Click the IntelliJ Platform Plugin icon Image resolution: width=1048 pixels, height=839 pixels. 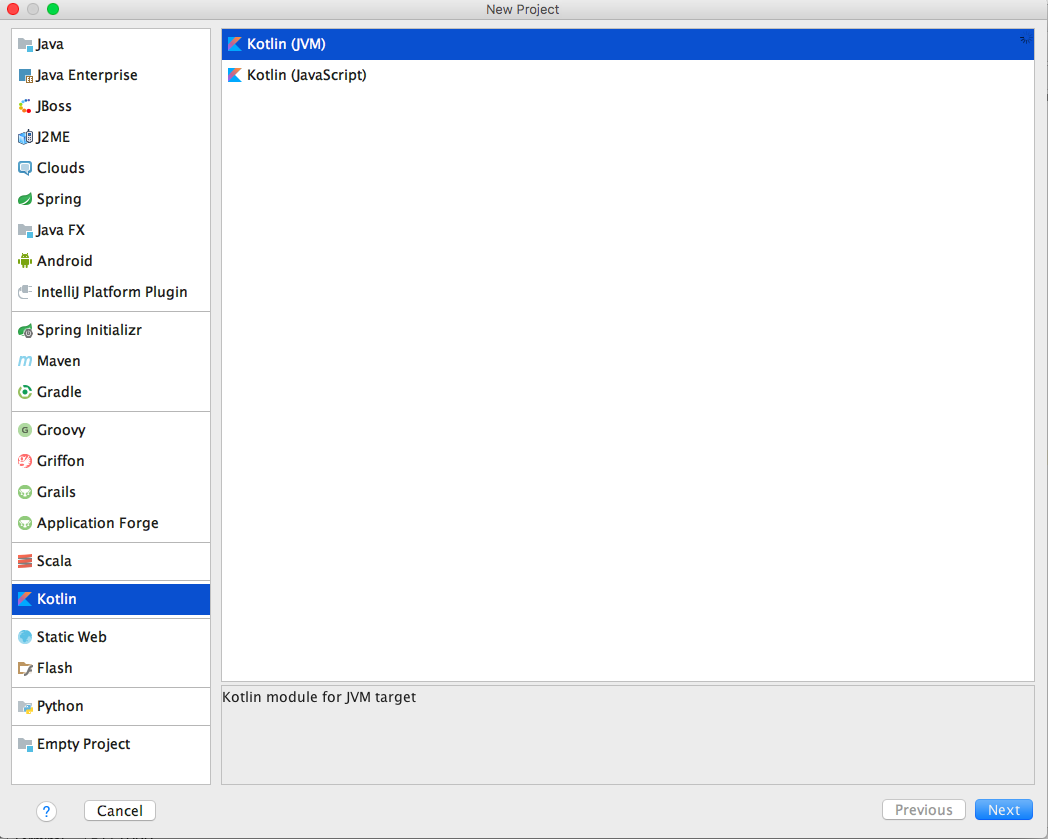(25, 292)
